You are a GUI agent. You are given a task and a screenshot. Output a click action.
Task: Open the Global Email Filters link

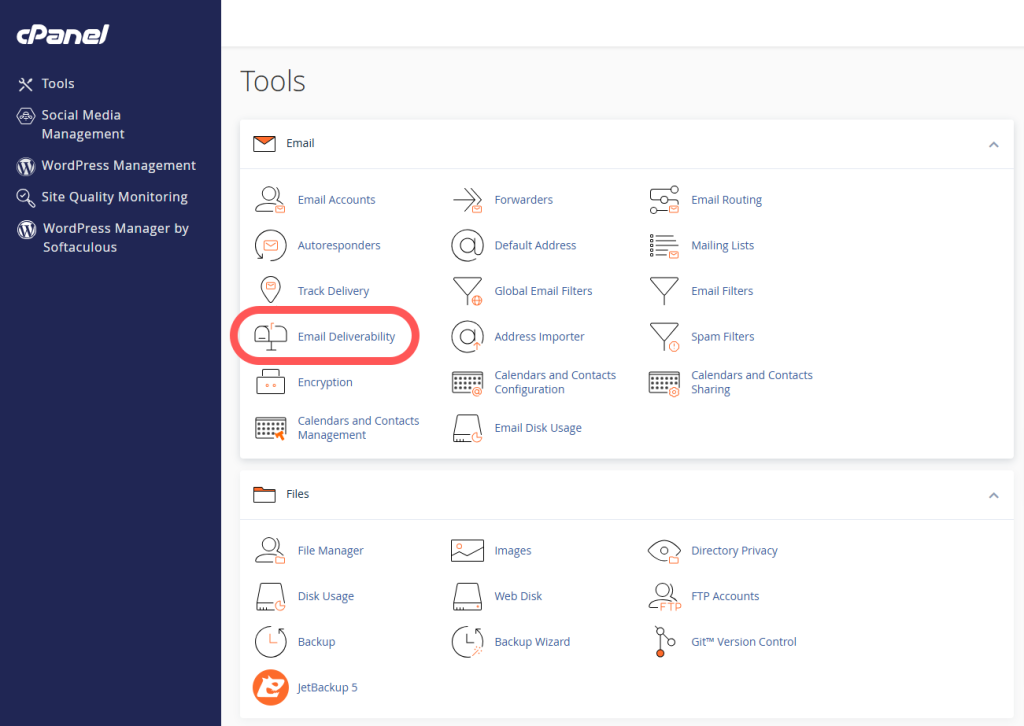pyautogui.click(x=543, y=291)
